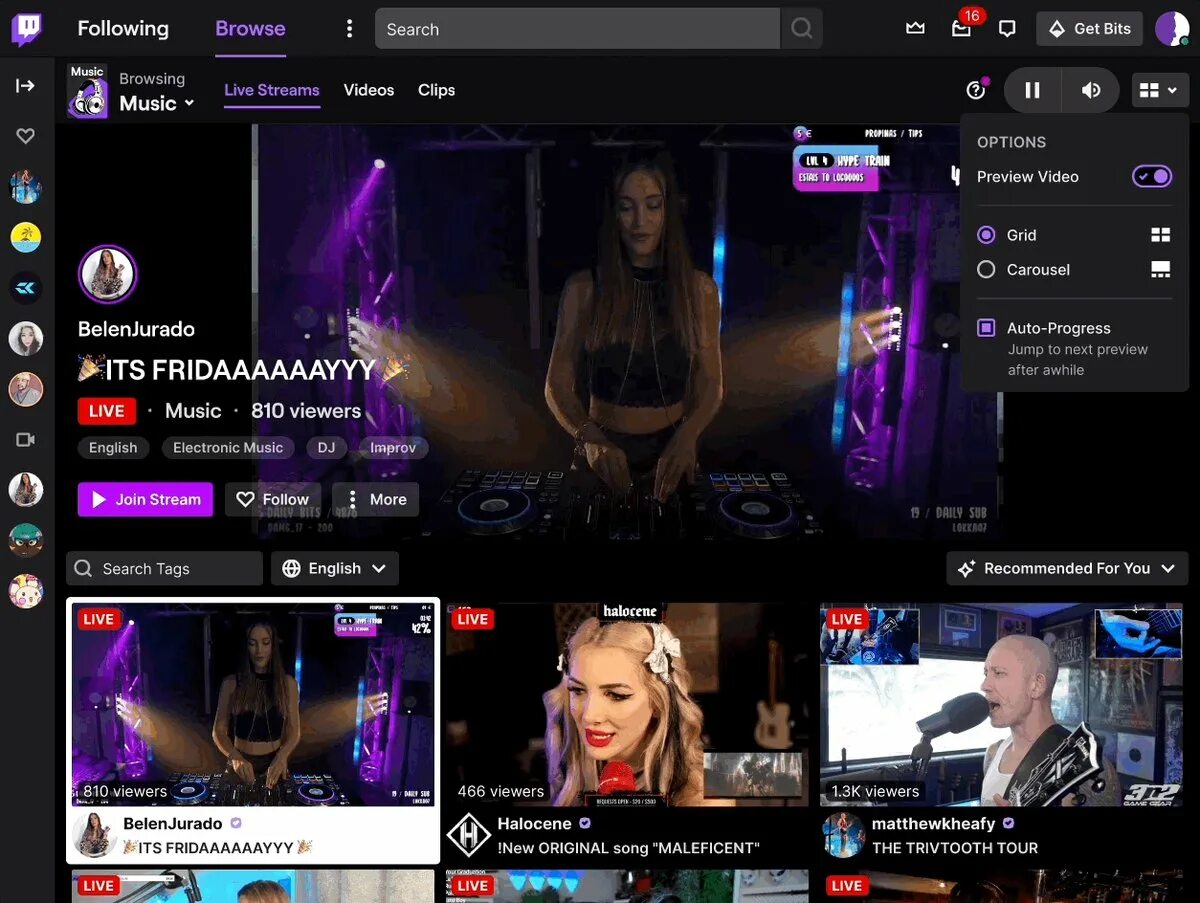Open the three-dot navigation menu
This screenshot has height=903, width=1200.
click(349, 29)
